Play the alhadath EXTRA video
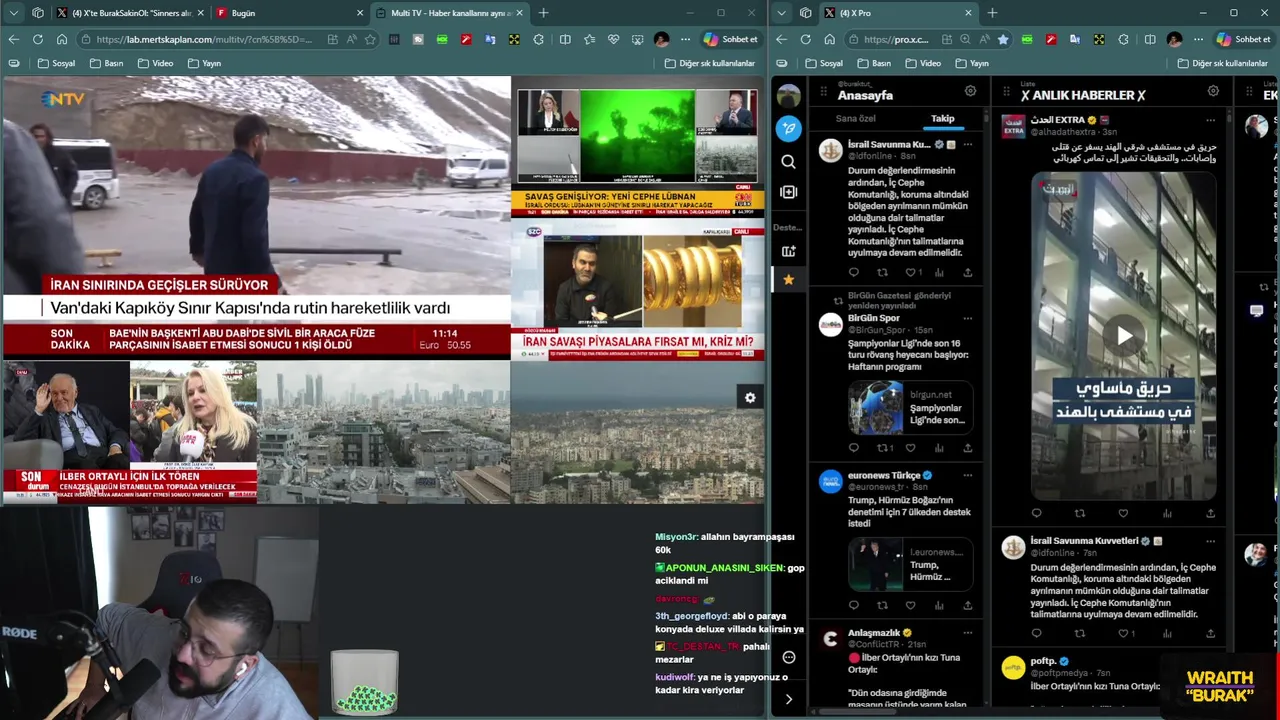This screenshot has height=720, width=1280. [x=1124, y=336]
